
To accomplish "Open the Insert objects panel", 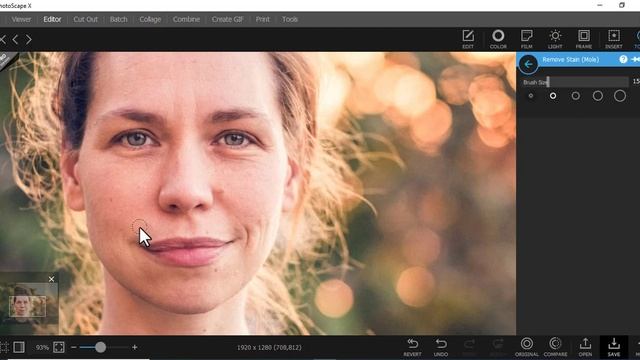I will click(x=613, y=39).
